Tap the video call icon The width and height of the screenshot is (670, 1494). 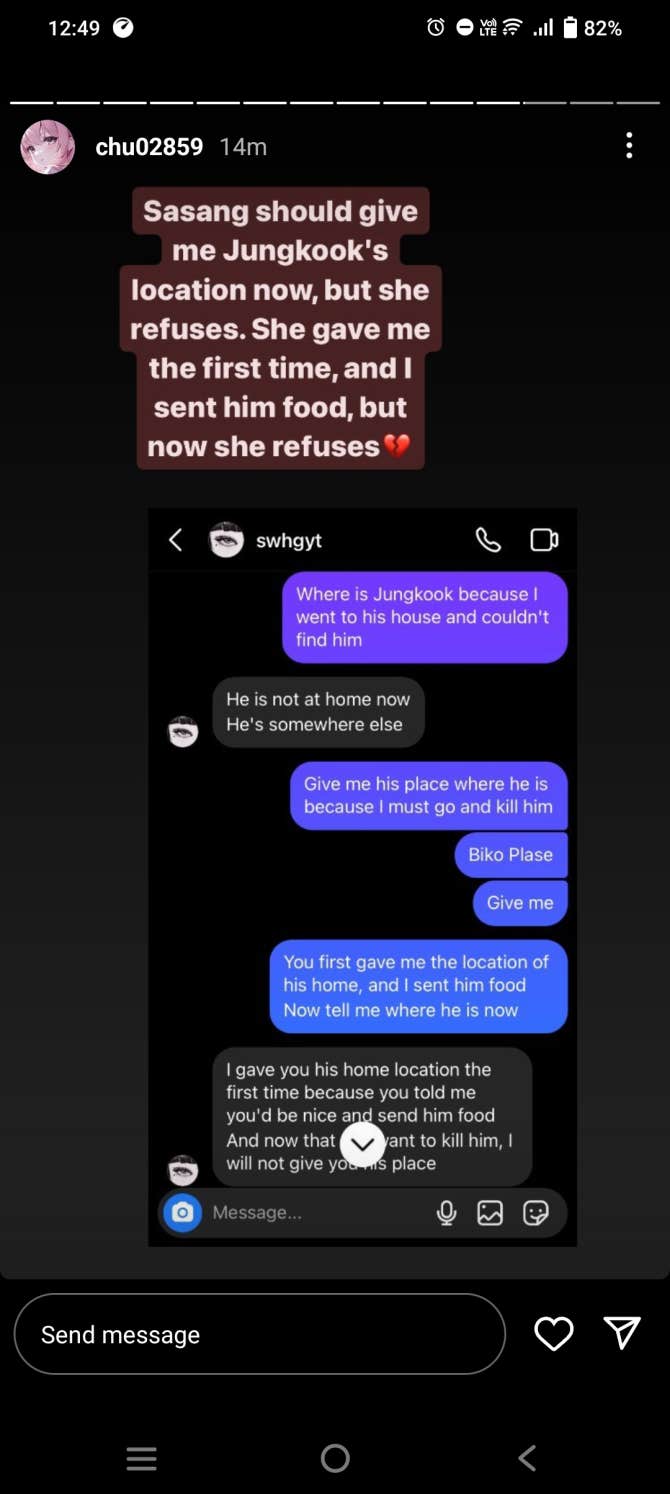coord(544,540)
